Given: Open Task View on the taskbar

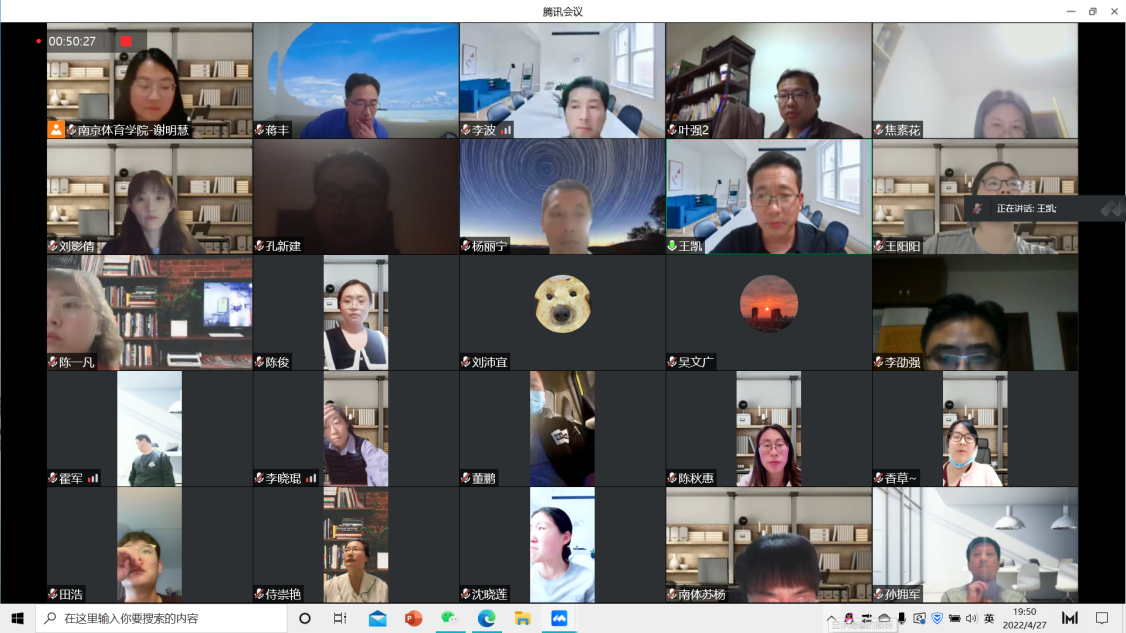Looking at the screenshot, I should click(x=340, y=618).
